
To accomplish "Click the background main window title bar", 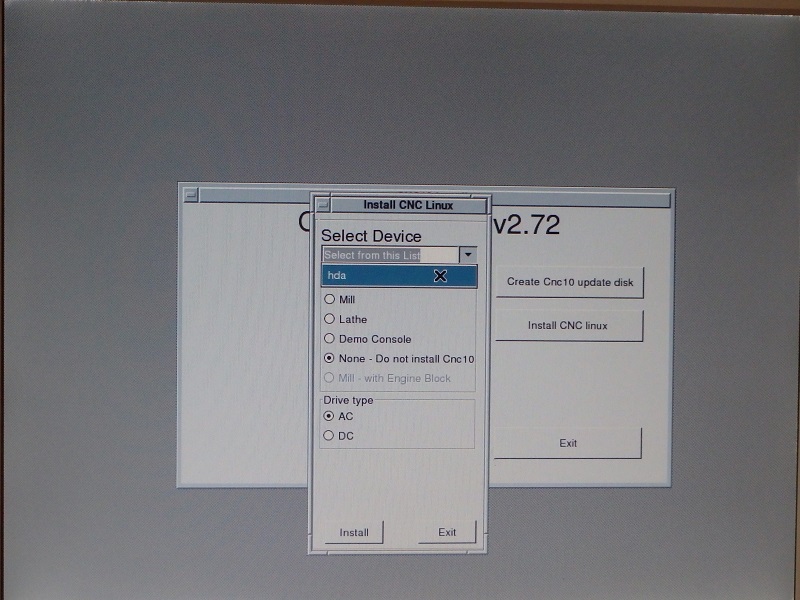I will tap(581, 199).
